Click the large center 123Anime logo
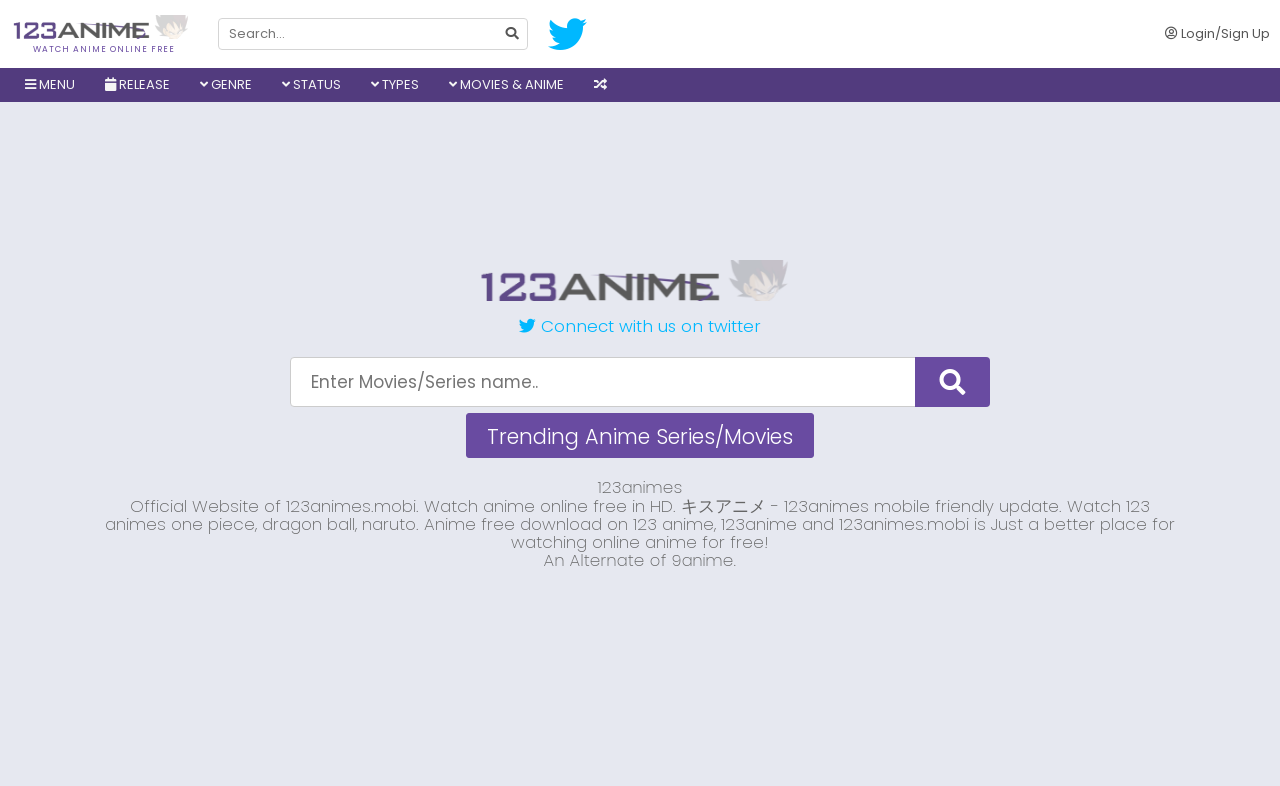Image resolution: width=1280 pixels, height=786 pixels. tap(634, 281)
